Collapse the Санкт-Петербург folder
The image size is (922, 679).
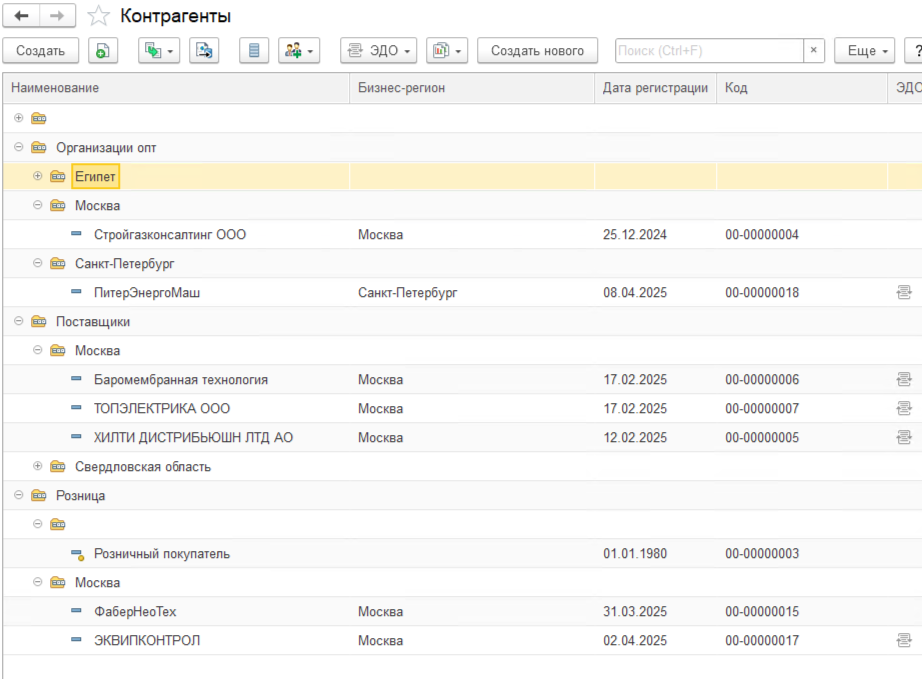pos(38,263)
